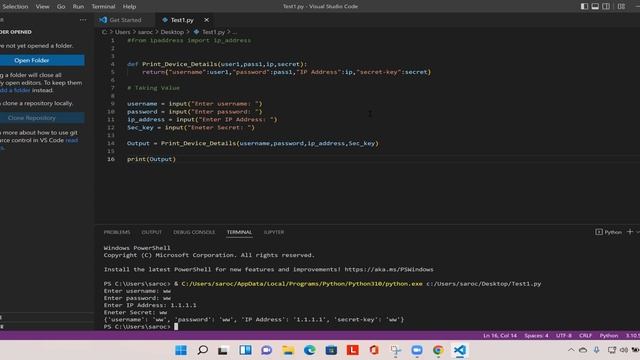Click the saroc breadcrumb segment
Screen dimensions: 640x360
145,32
